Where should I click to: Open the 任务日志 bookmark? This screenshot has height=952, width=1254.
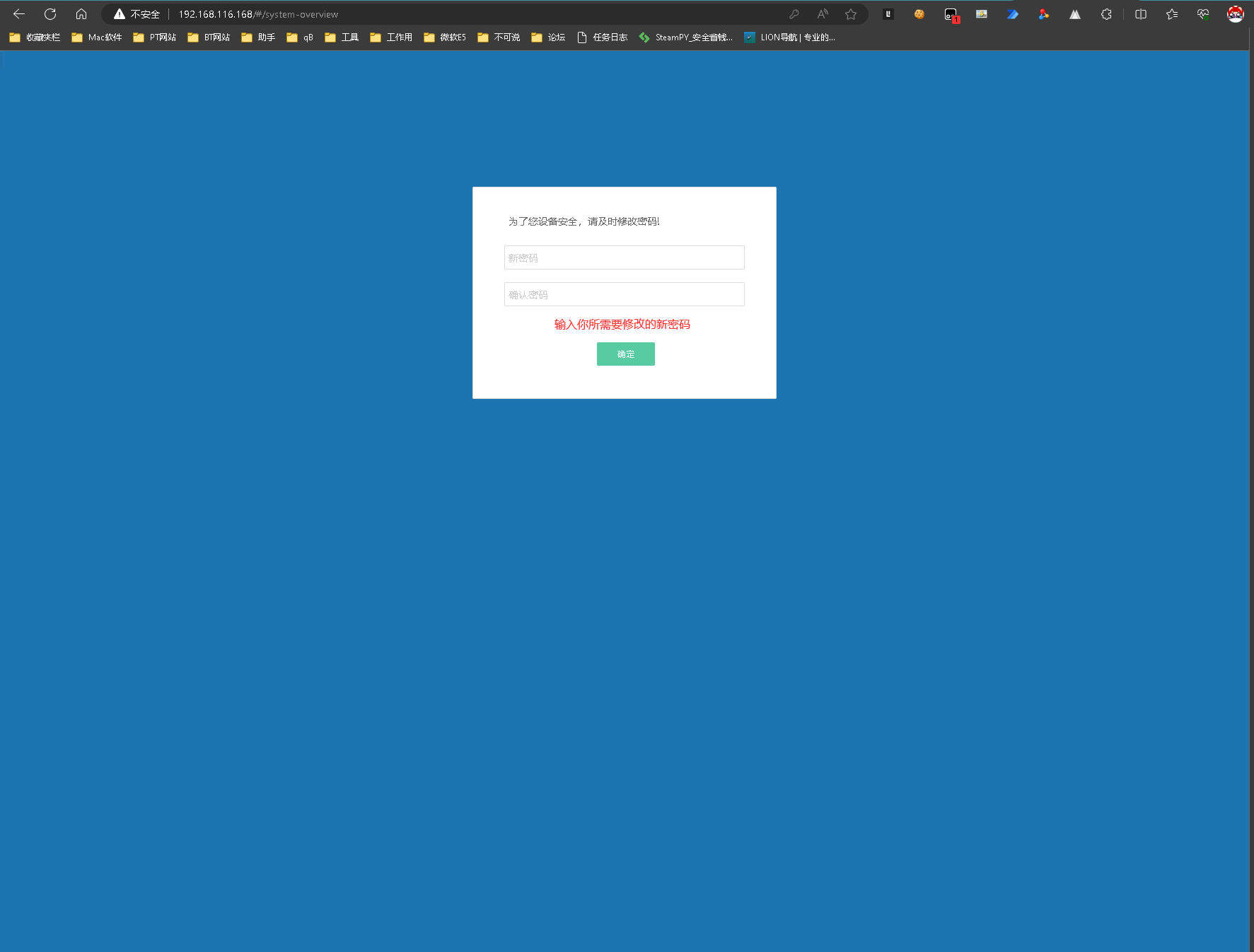[x=603, y=37]
